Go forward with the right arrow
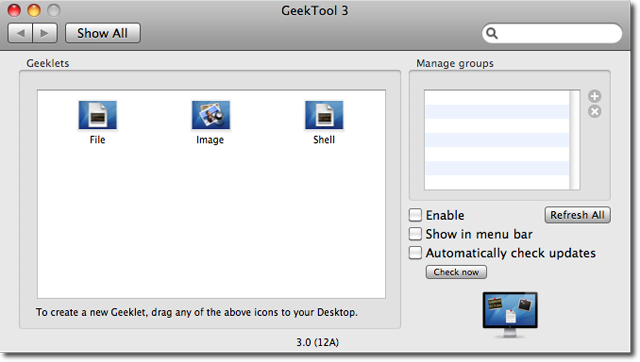 (45, 33)
